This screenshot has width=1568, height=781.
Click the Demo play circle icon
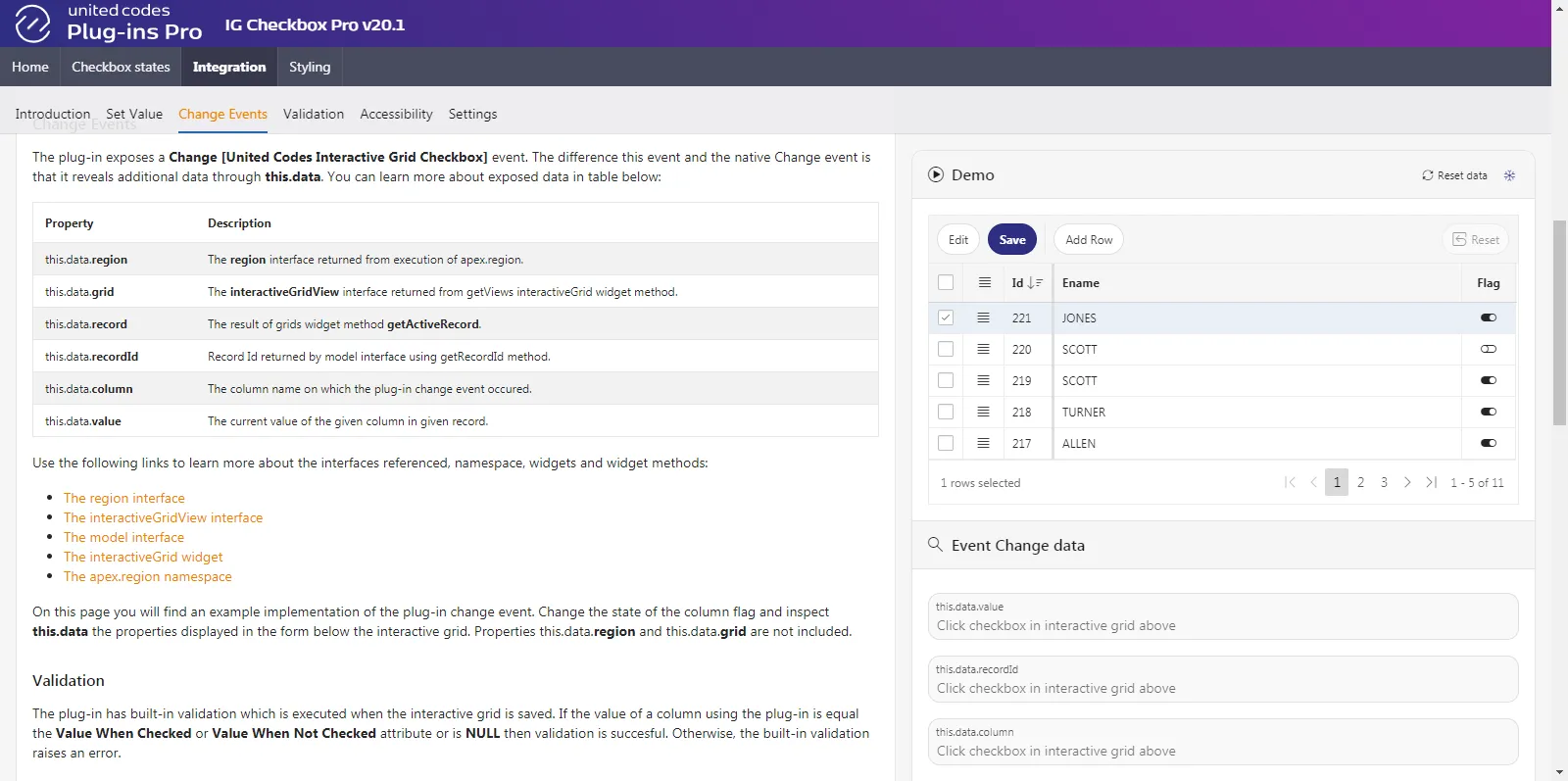[936, 174]
